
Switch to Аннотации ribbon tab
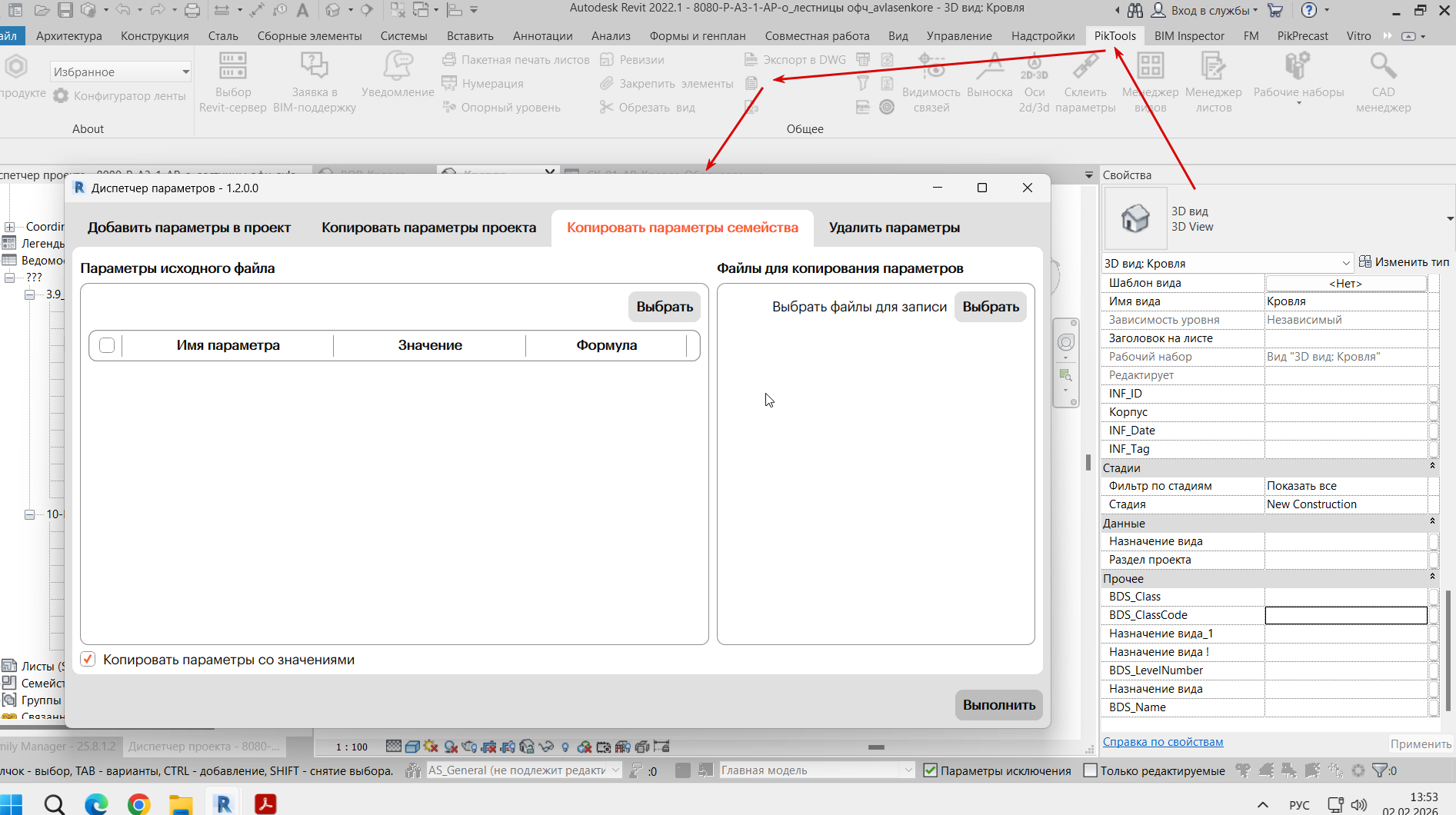point(543,35)
